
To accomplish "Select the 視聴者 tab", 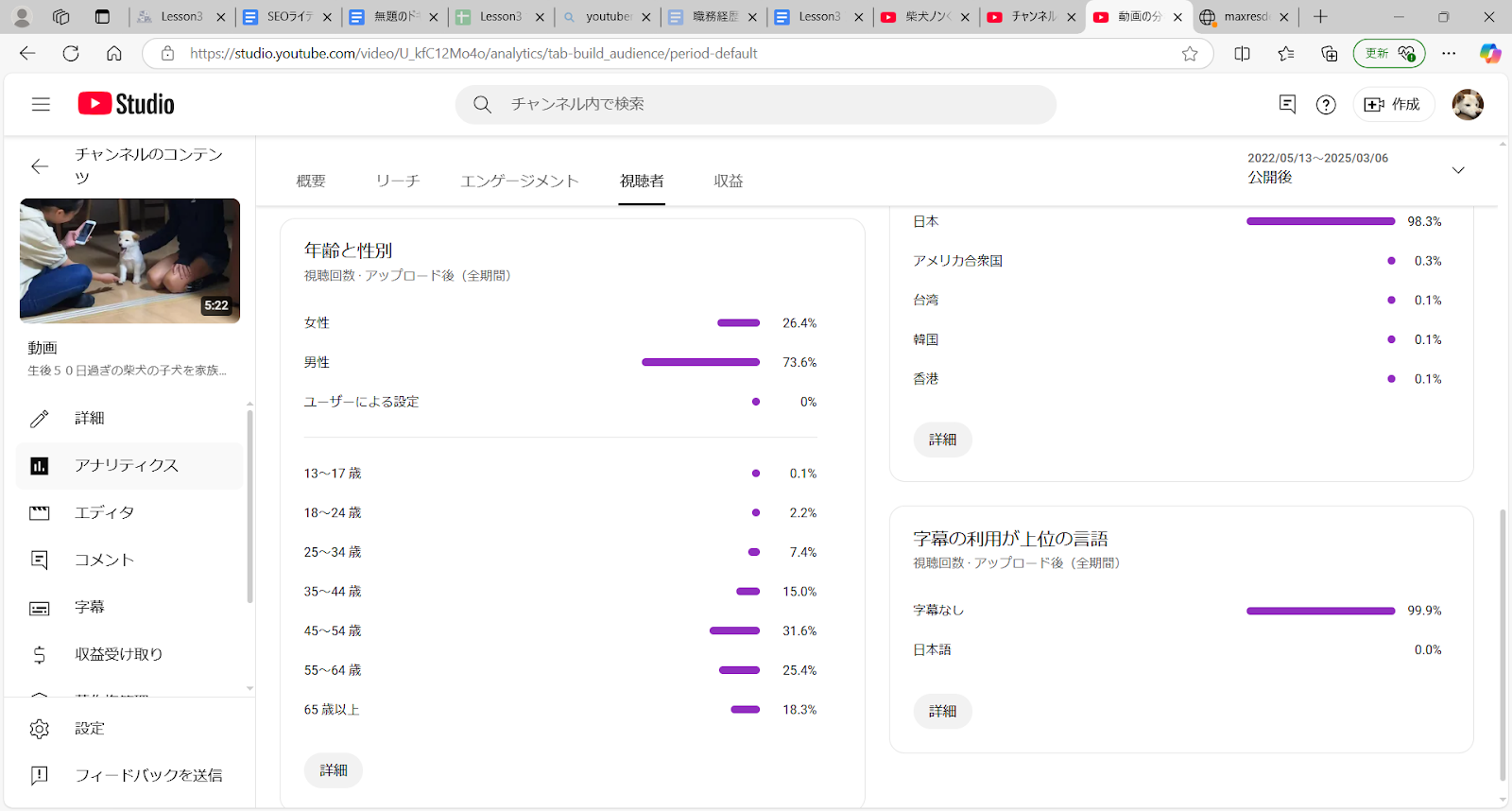I will coord(642,181).
